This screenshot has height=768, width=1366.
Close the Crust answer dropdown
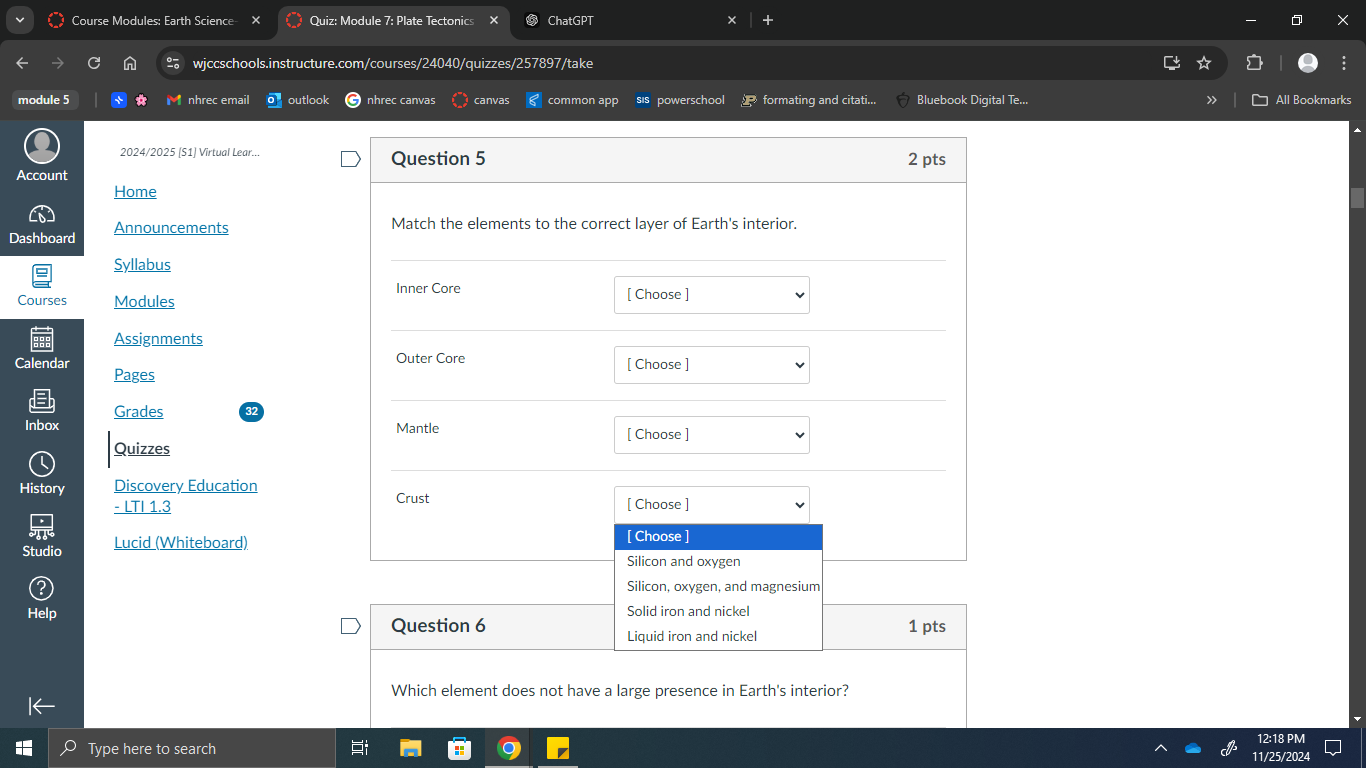(712, 505)
